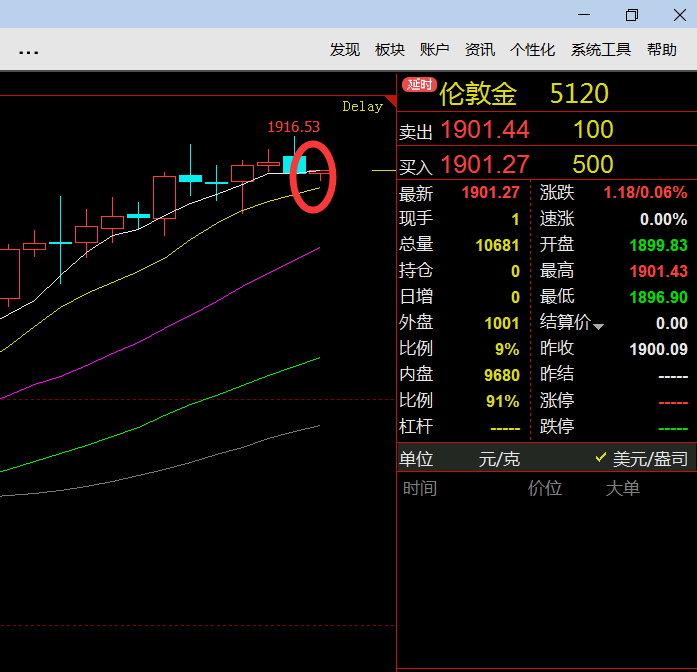Restore down the application window

point(632,15)
